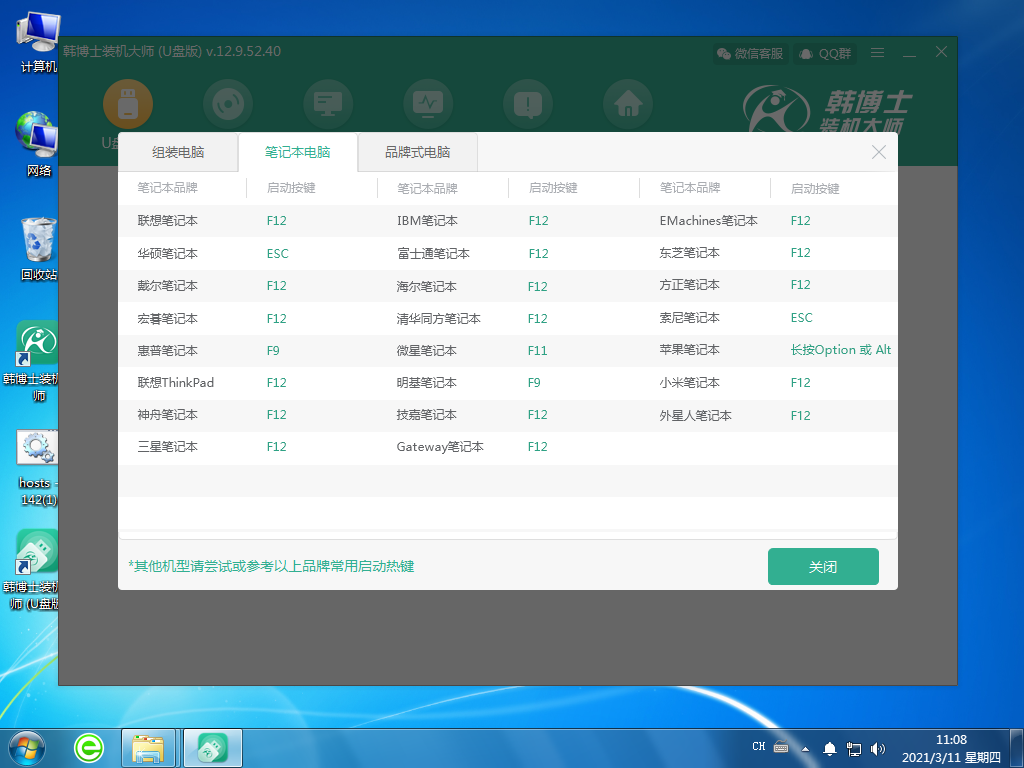Open the 回收站 Recycle Bin desktop icon
Image resolution: width=1024 pixels, height=768 pixels.
[x=36, y=237]
